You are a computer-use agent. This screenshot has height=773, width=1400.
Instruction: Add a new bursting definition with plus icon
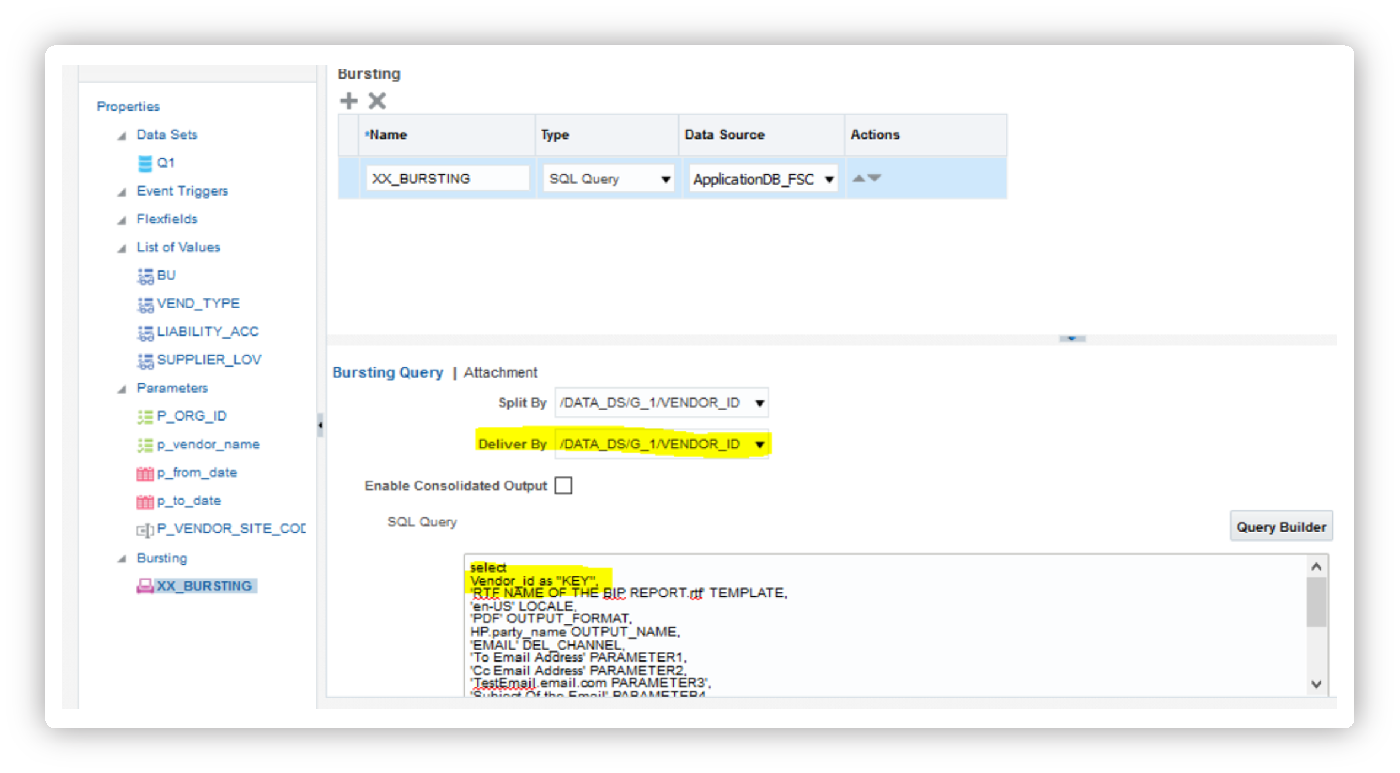(348, 100)
